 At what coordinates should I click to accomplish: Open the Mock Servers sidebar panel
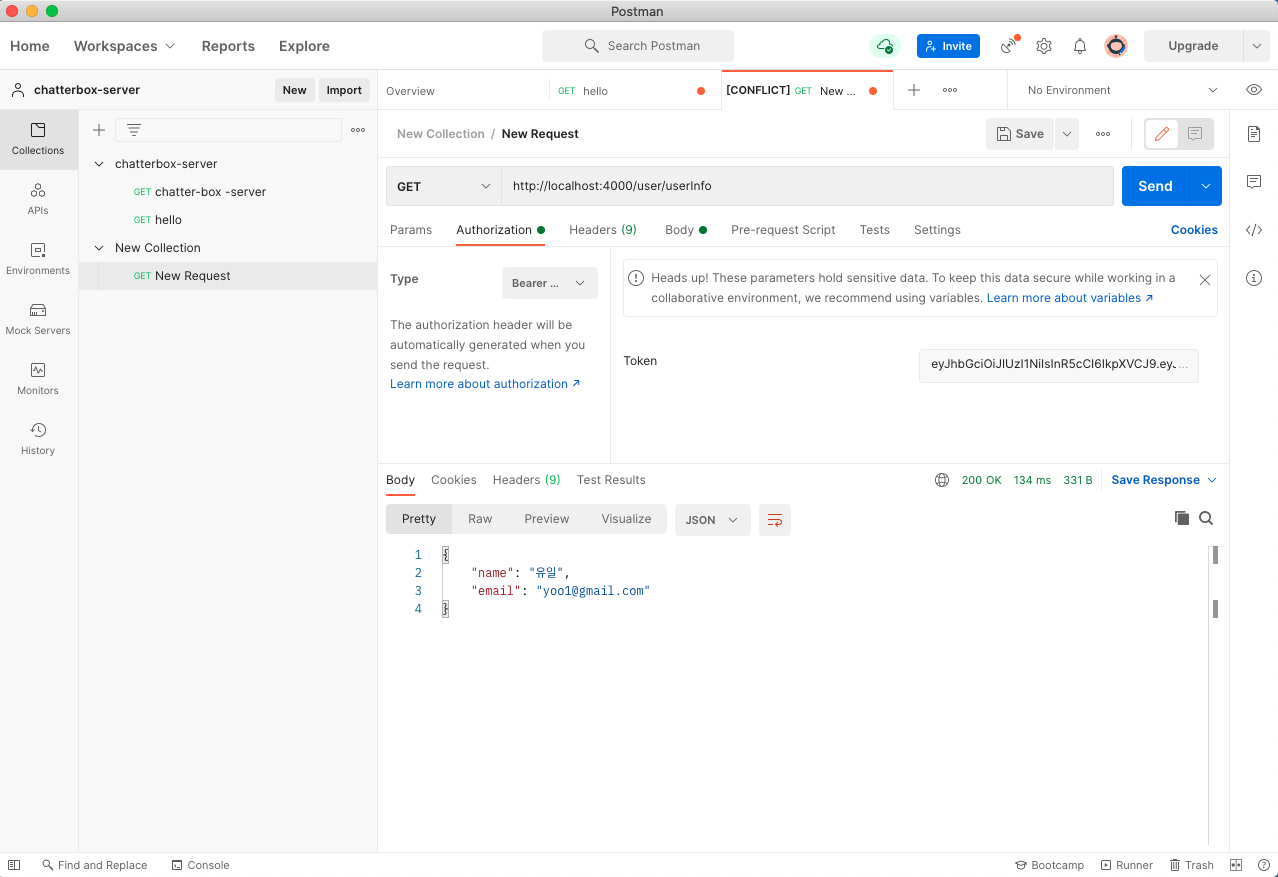tap(38, 319)
